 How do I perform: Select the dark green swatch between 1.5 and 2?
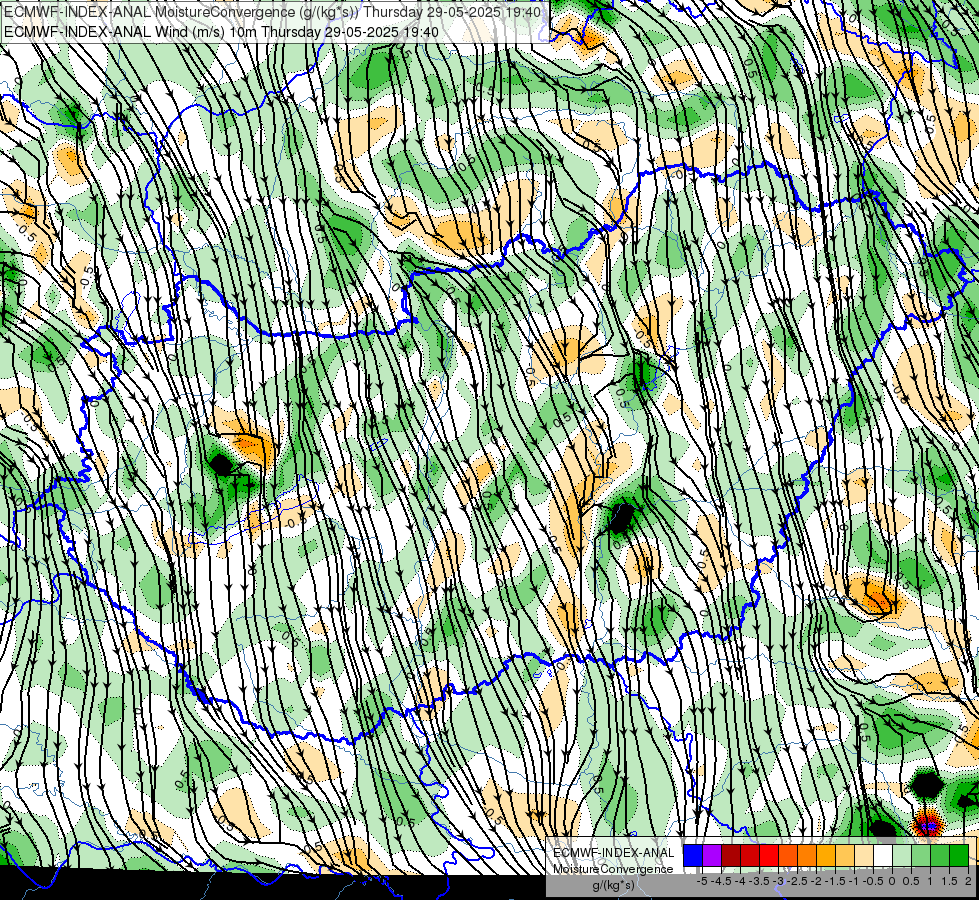coord(959,856)
